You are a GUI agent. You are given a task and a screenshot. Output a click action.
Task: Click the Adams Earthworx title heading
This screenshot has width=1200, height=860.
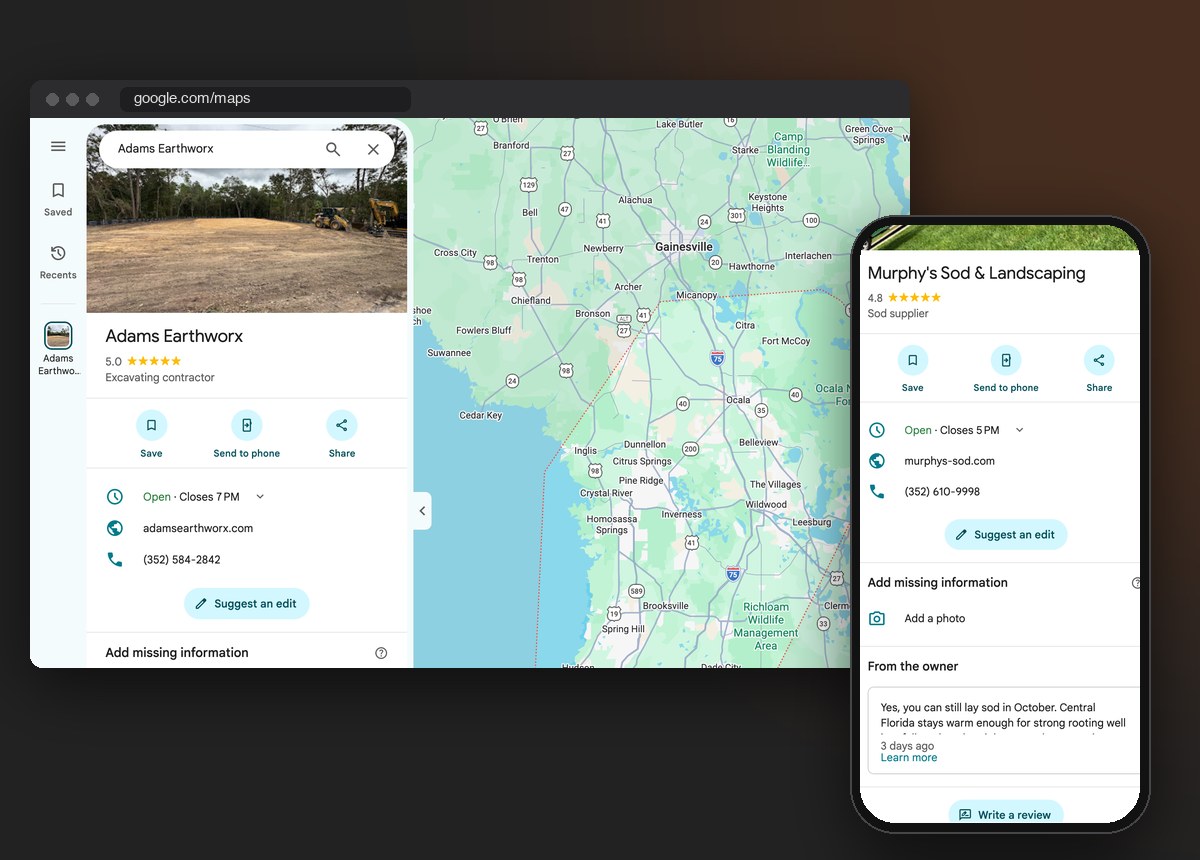click(174, 337)
